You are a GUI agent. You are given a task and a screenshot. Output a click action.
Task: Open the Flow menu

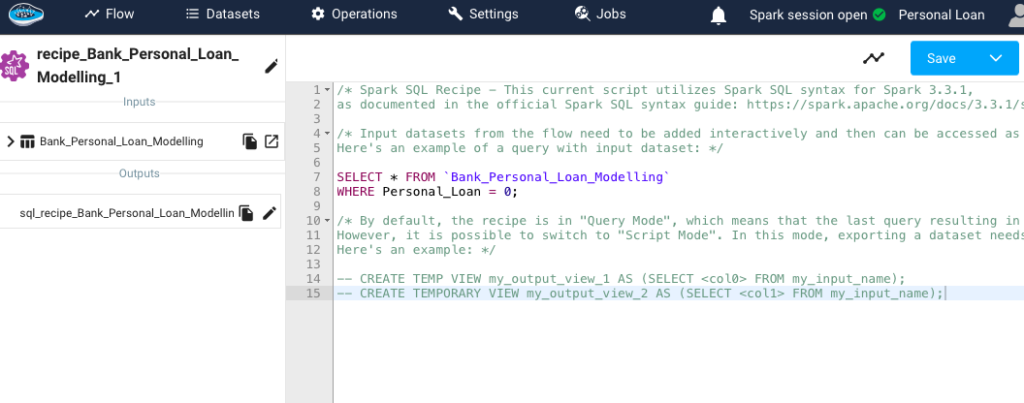point(109,14)
